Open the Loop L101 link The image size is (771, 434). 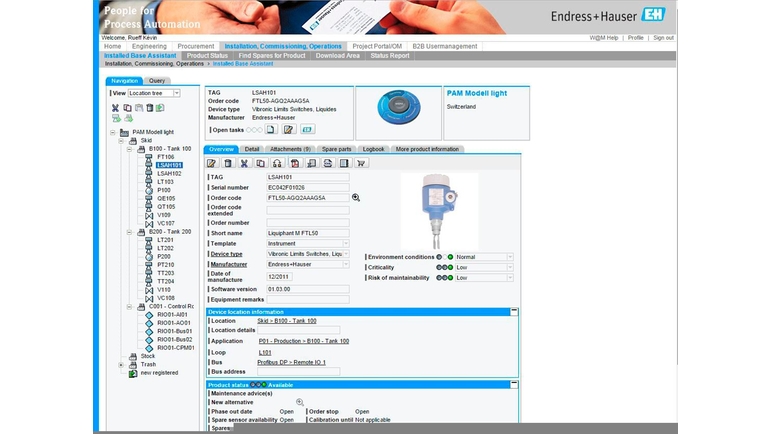[265, 353]
